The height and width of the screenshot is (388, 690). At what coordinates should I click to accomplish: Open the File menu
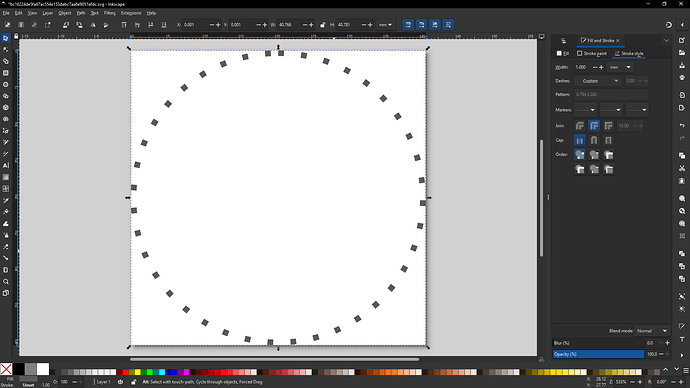6,13
